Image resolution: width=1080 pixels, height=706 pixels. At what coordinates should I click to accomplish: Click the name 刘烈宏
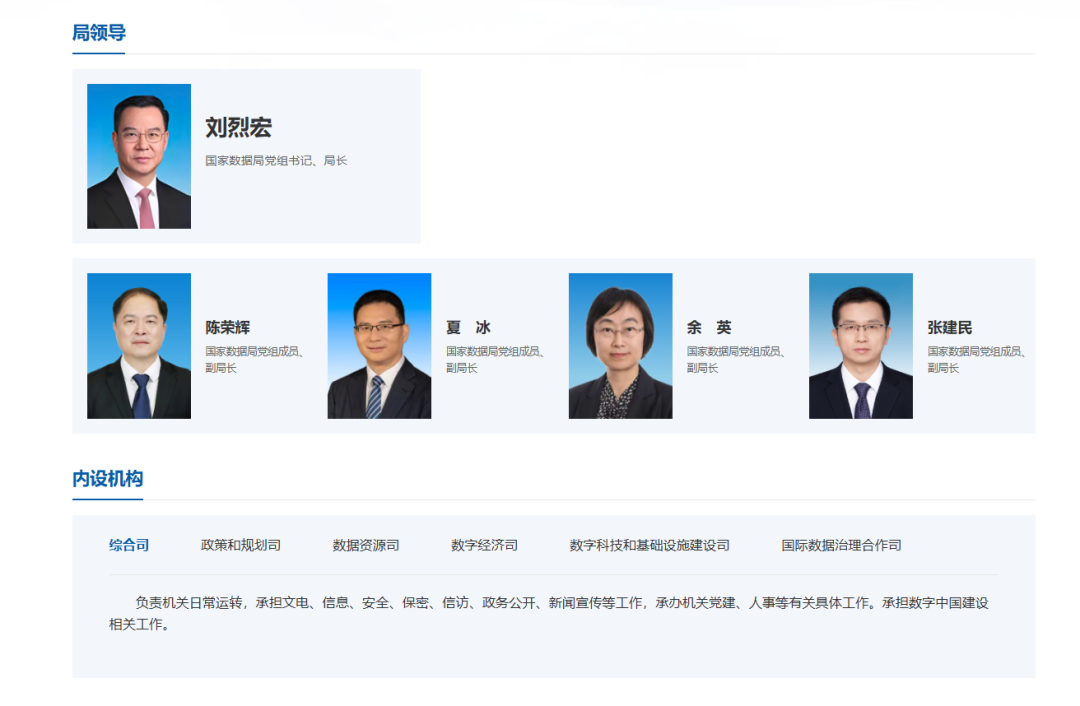click(238, 127)
